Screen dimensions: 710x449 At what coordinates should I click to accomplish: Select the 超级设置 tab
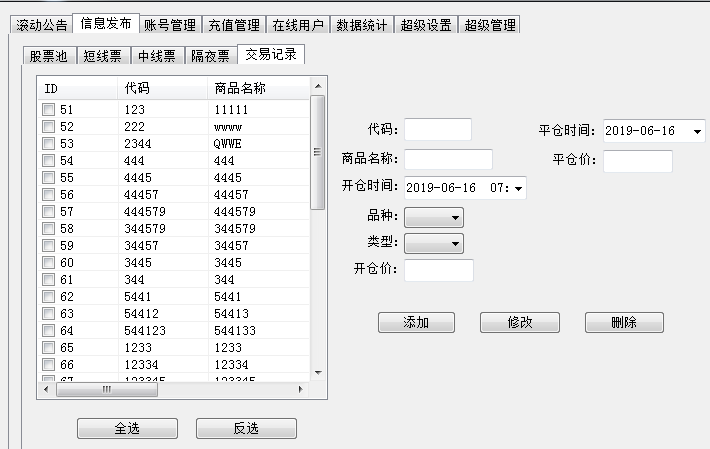(x=426, y=25)
